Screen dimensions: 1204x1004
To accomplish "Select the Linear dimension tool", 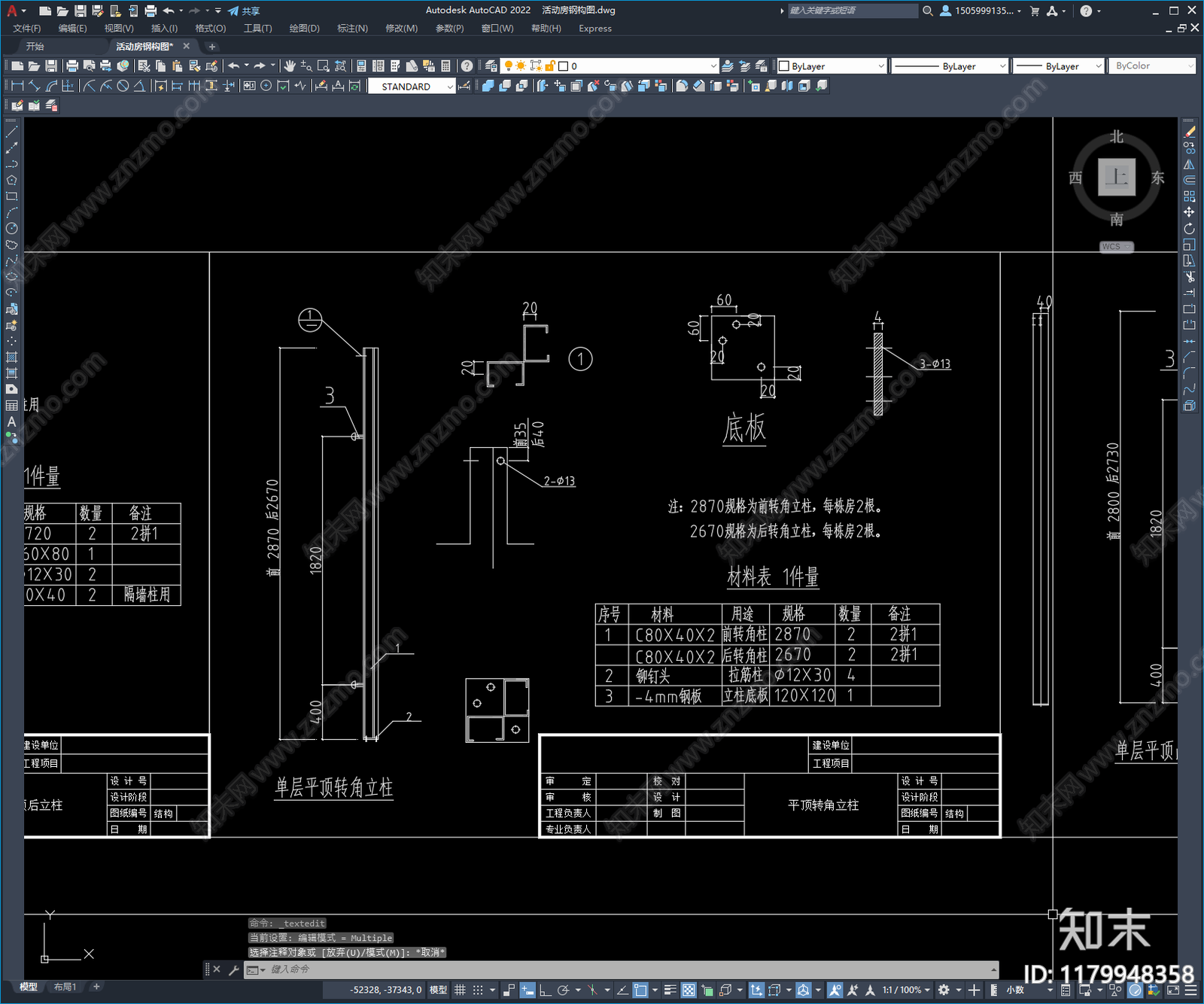I will coord(17,86).
